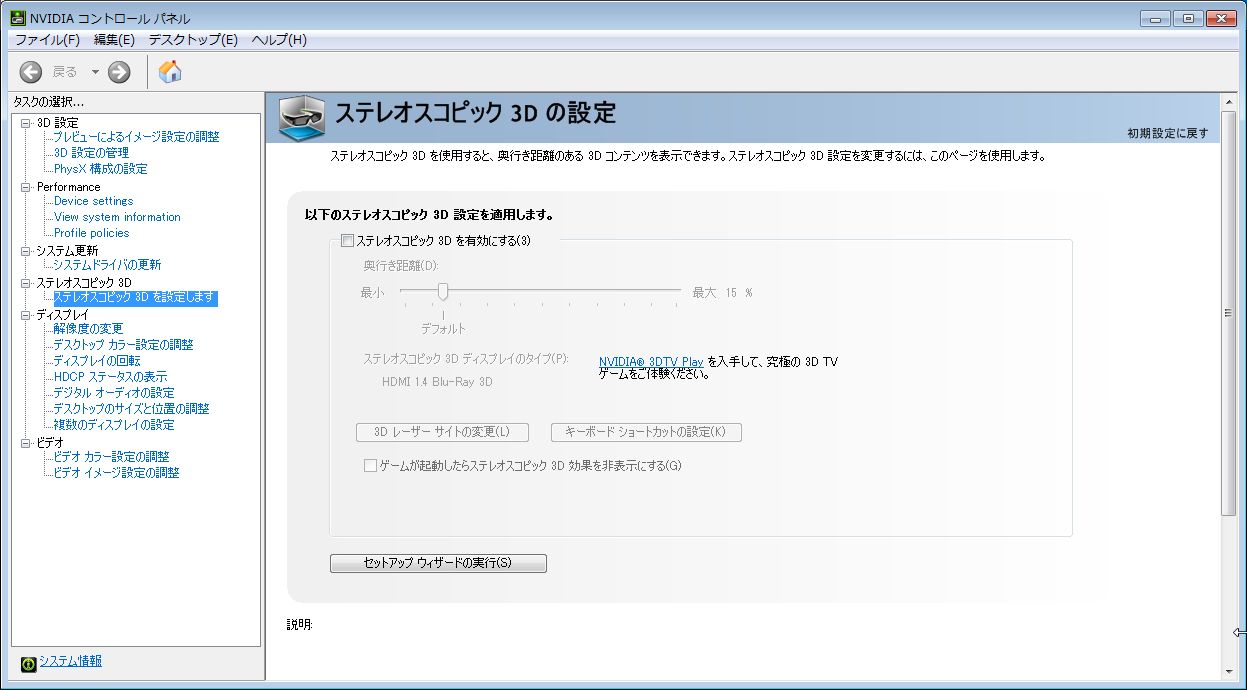The width and height of the screenshot is (1247, 690).
Task: Open the Home icon in toolbar
Action: click(x=170, y=71)
